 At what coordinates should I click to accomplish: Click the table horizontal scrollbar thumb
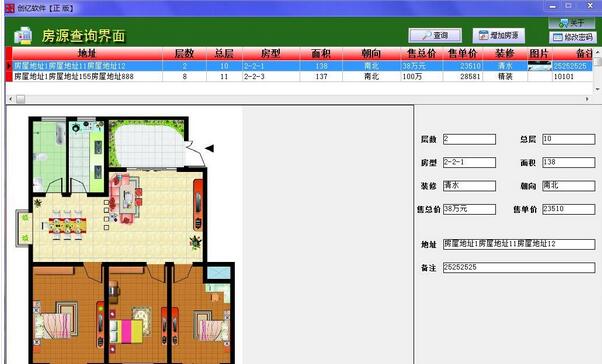20,99
